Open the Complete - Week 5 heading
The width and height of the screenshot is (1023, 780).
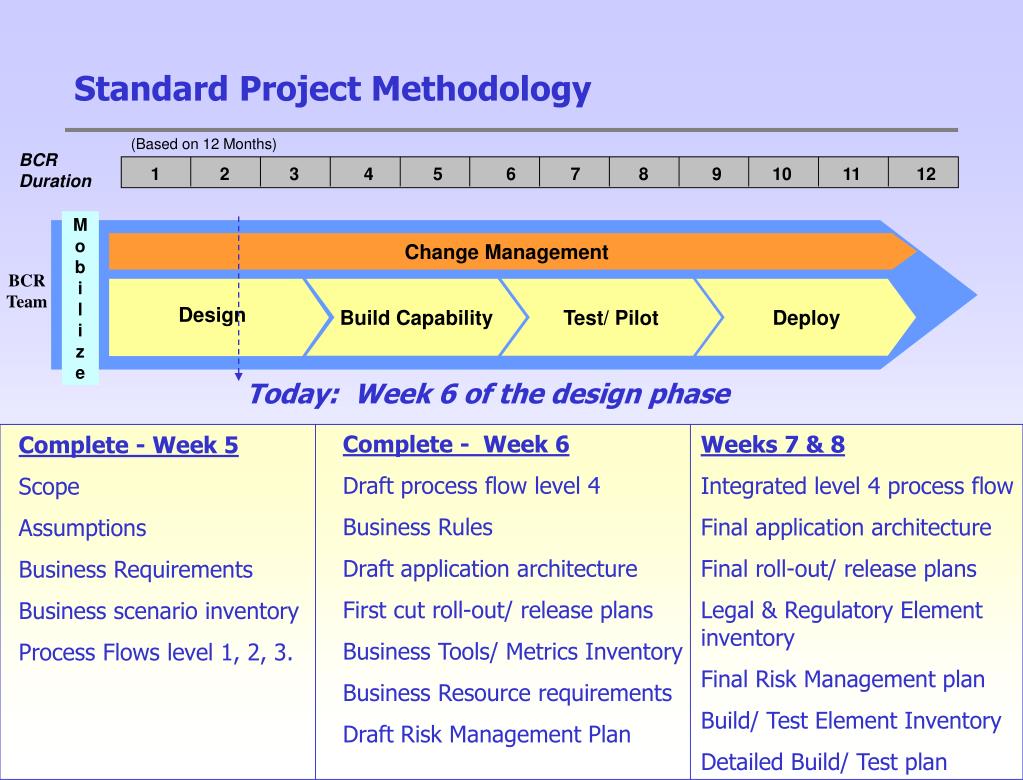pyautogui.click(x=129, y=445)
